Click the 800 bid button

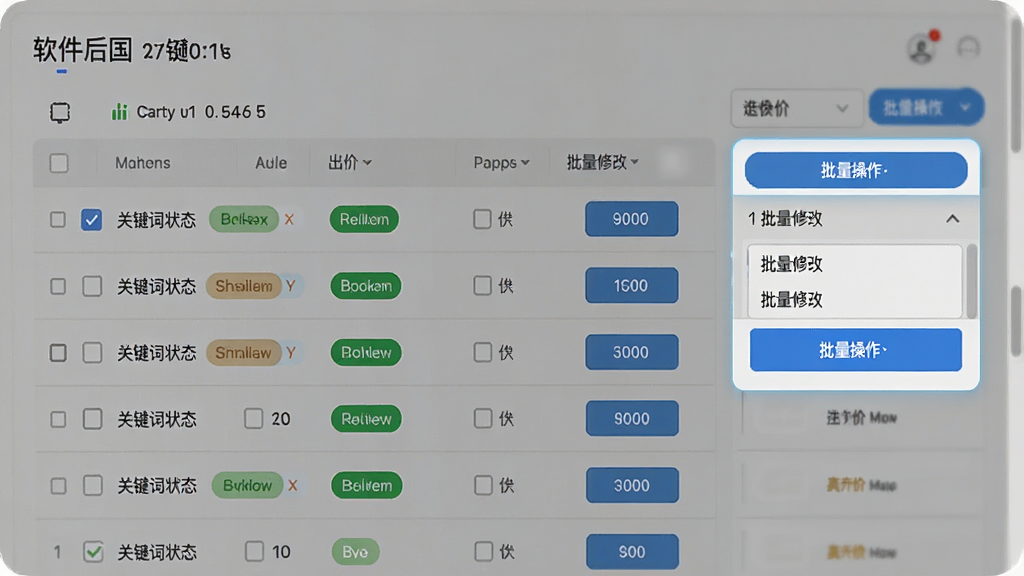(x=632, y=552)
